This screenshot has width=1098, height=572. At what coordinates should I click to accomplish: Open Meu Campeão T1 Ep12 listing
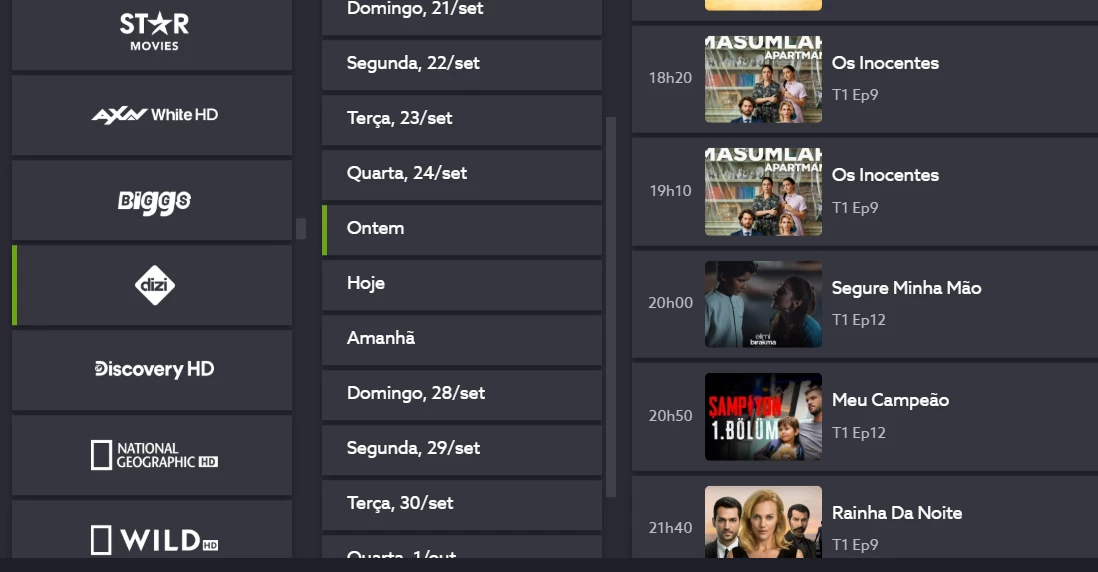click(x=865, y=416)
